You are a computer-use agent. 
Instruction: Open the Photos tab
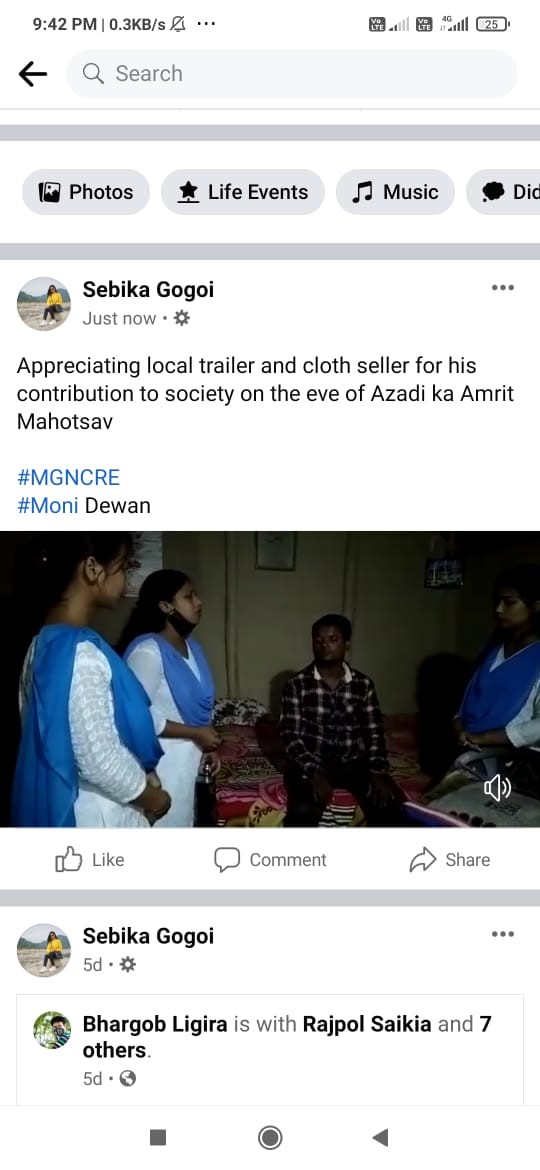tap(86, 192)
